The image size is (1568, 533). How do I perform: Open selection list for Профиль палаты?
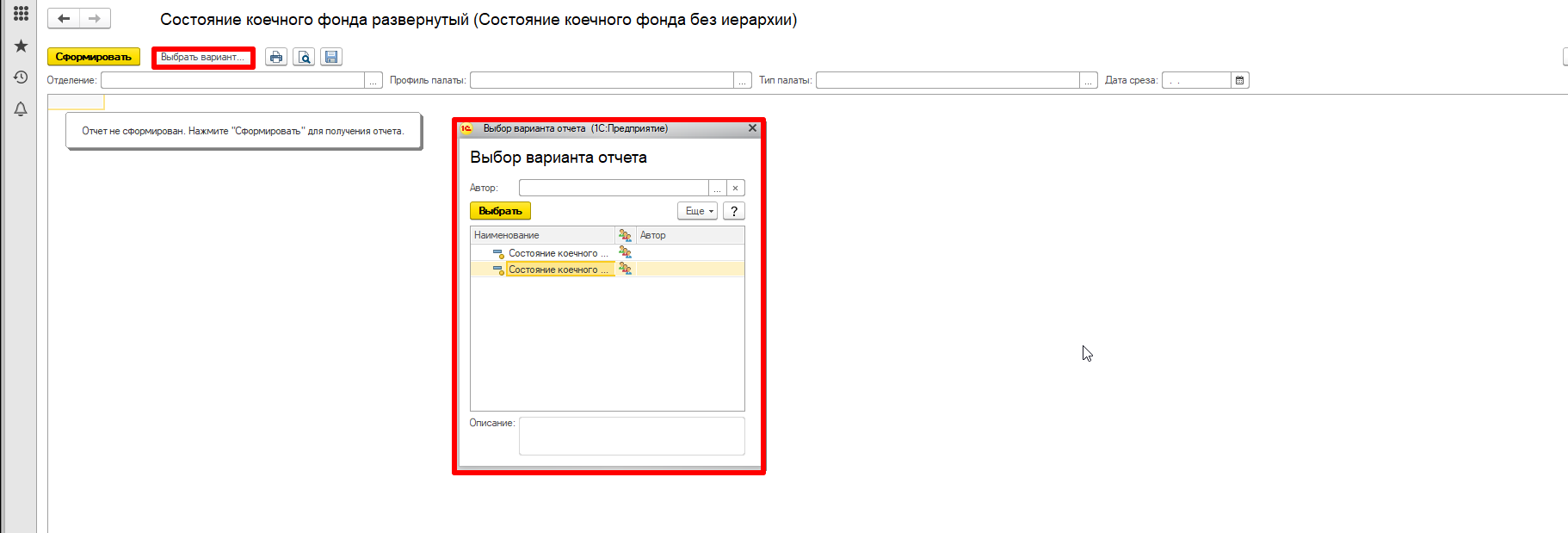[743, 80]
